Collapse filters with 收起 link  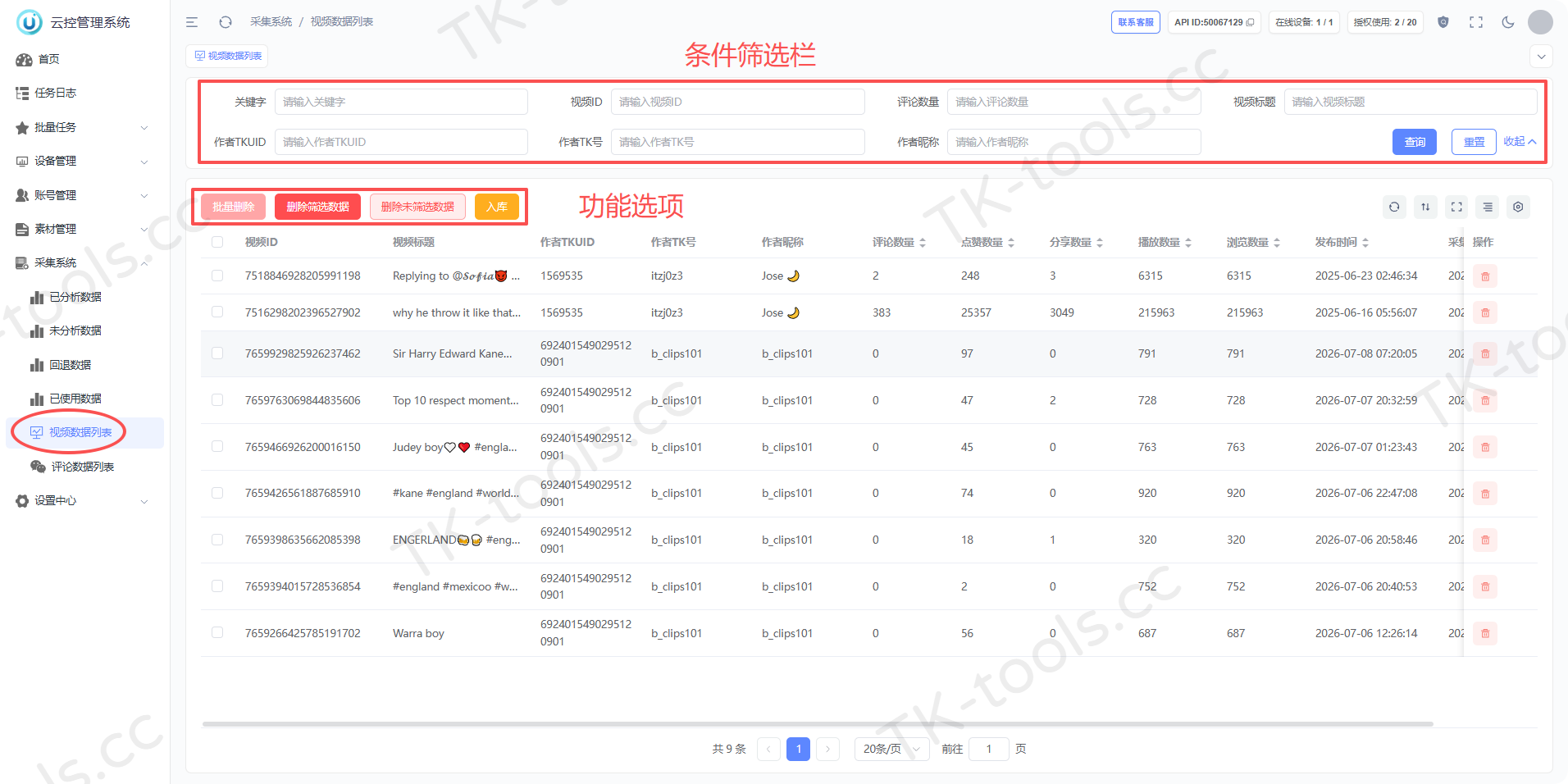[1520, 142]
